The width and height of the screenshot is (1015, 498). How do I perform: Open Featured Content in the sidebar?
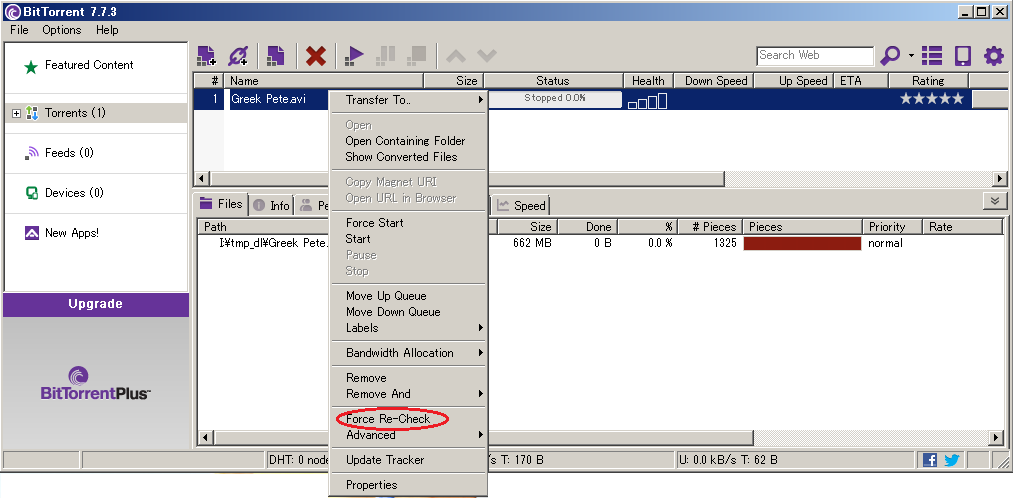coord(88,65)
